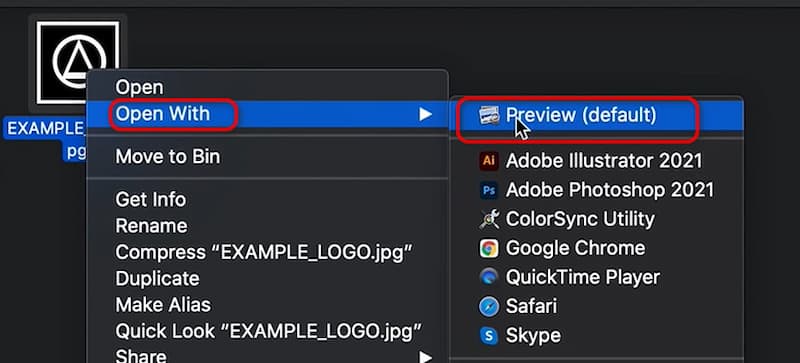Select the EXAMPLE_LOGO file thumbnail
800x363 pixels.
coord(78,62)
